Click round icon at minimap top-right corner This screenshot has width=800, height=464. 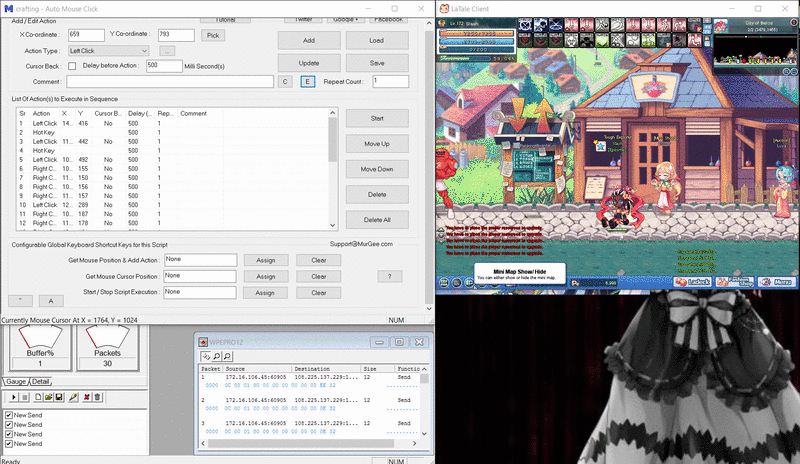[x=794, y=22]
